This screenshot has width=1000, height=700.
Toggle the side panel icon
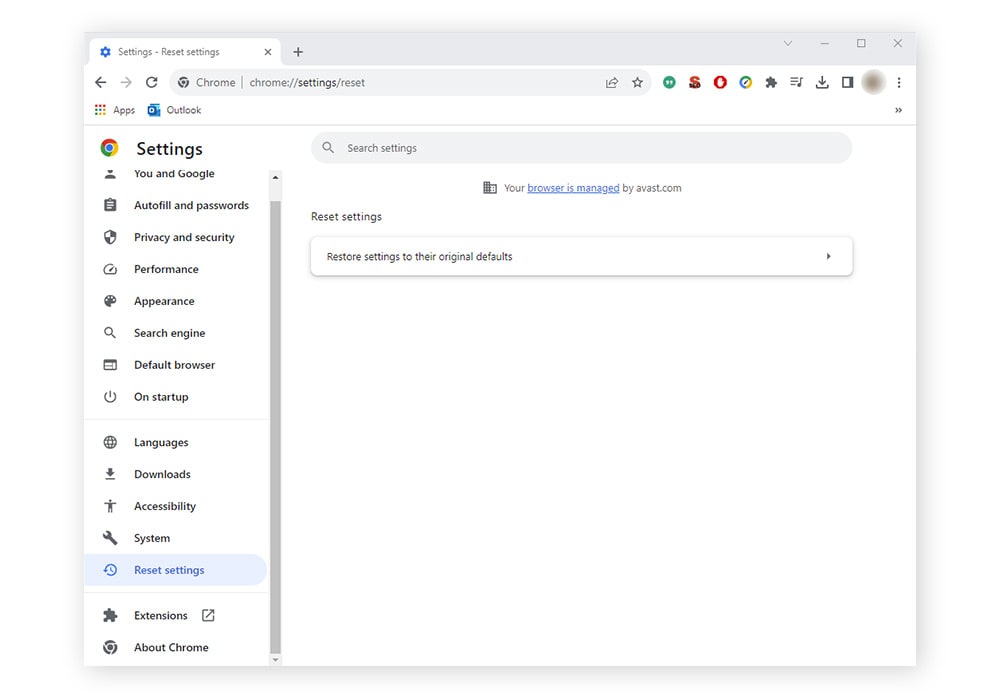[x=847, y=83]
